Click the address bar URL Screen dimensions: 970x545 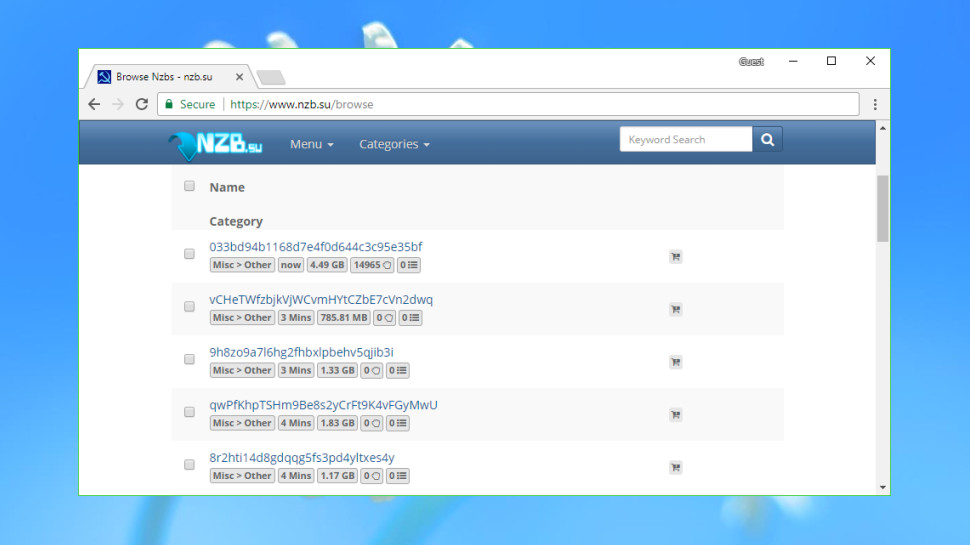click(301, 104)
